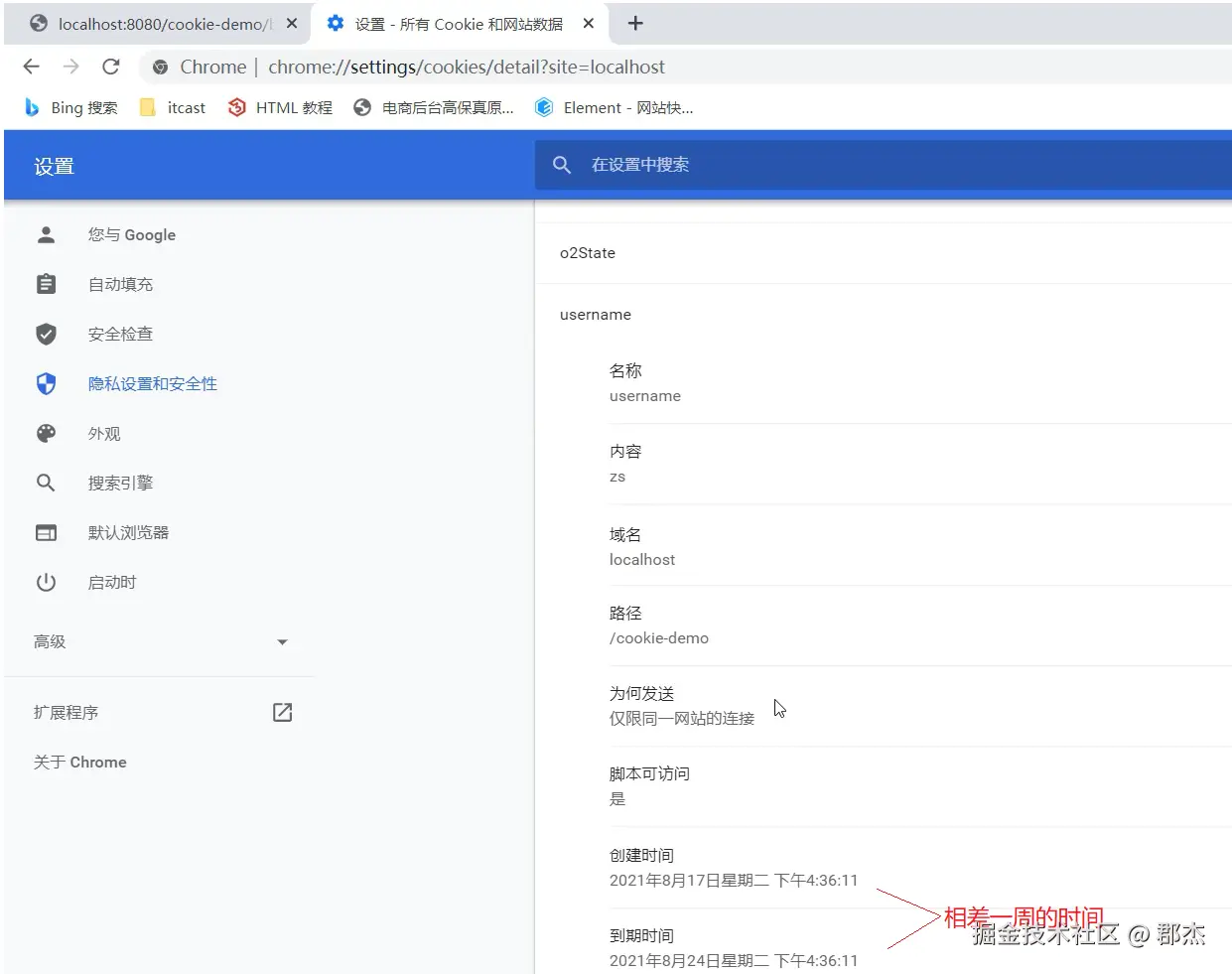Click the magnifier icon for 搜索引擎
Image resolution: width=1232 pixels, height=974 pixels.
(x=46, y=483)
